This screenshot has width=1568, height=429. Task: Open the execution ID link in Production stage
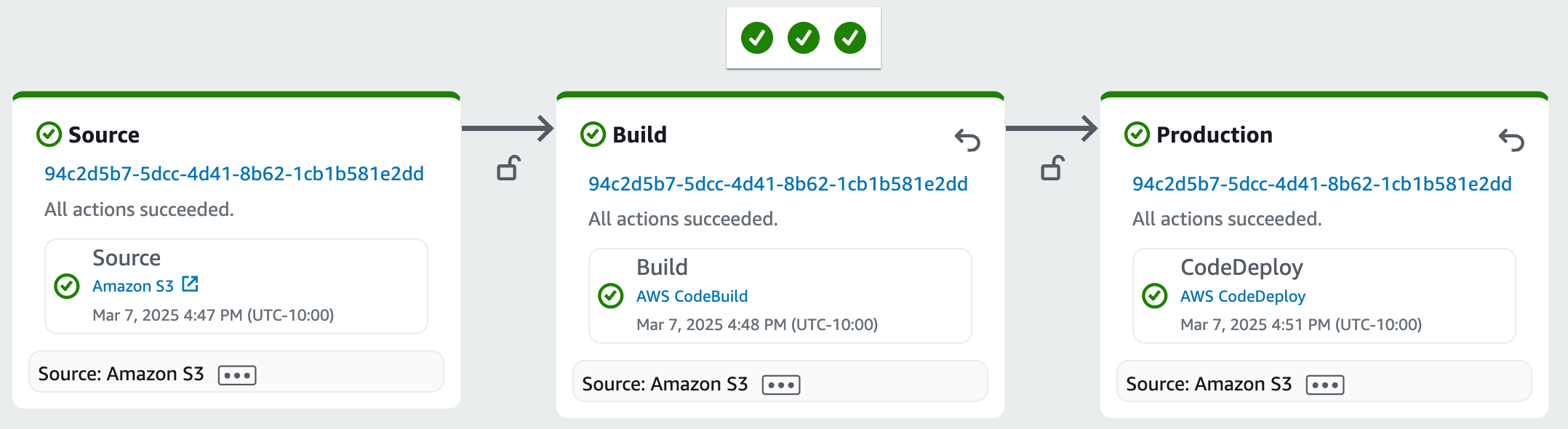point(1321,184)
